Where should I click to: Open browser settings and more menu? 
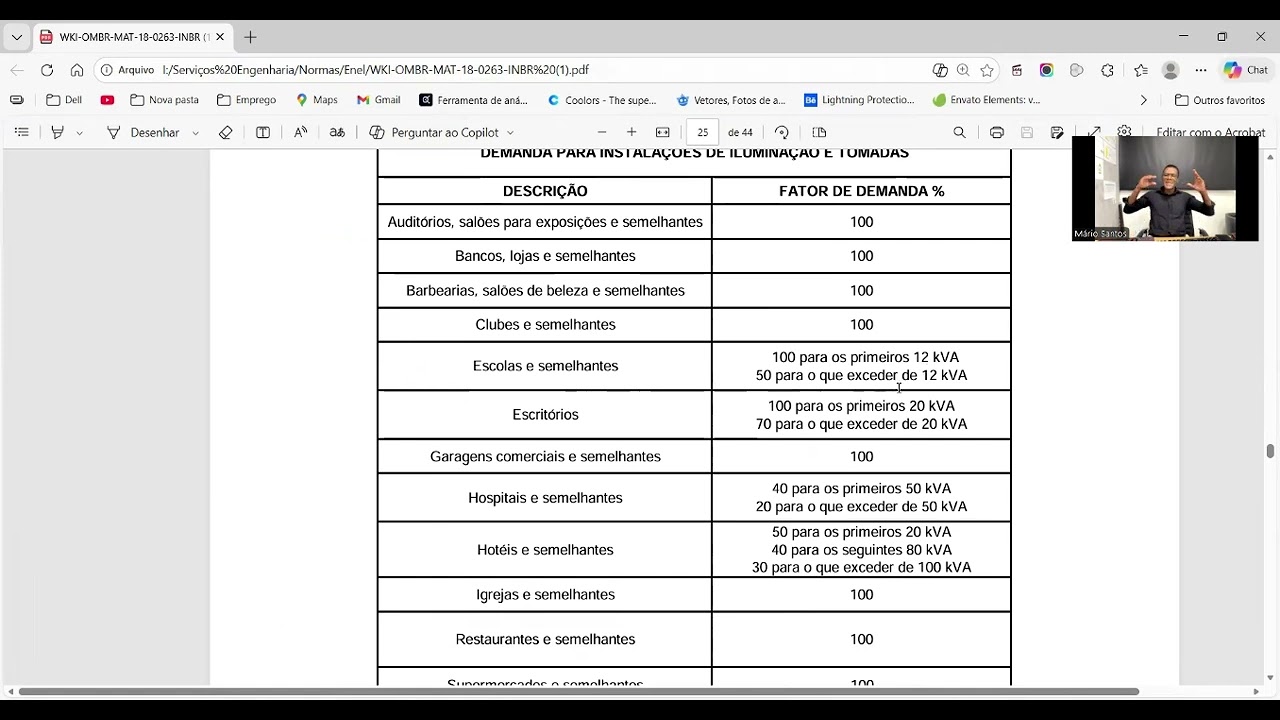point(1200,70)
